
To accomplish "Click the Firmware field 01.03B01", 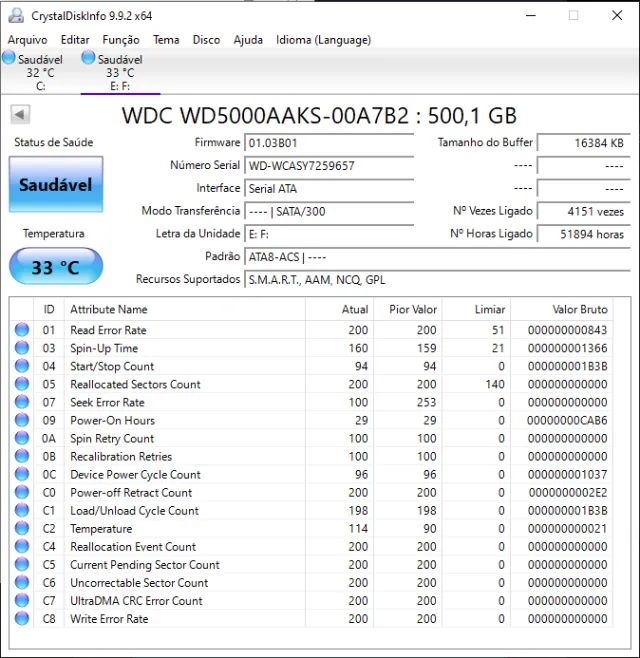I will pos(329,143).
